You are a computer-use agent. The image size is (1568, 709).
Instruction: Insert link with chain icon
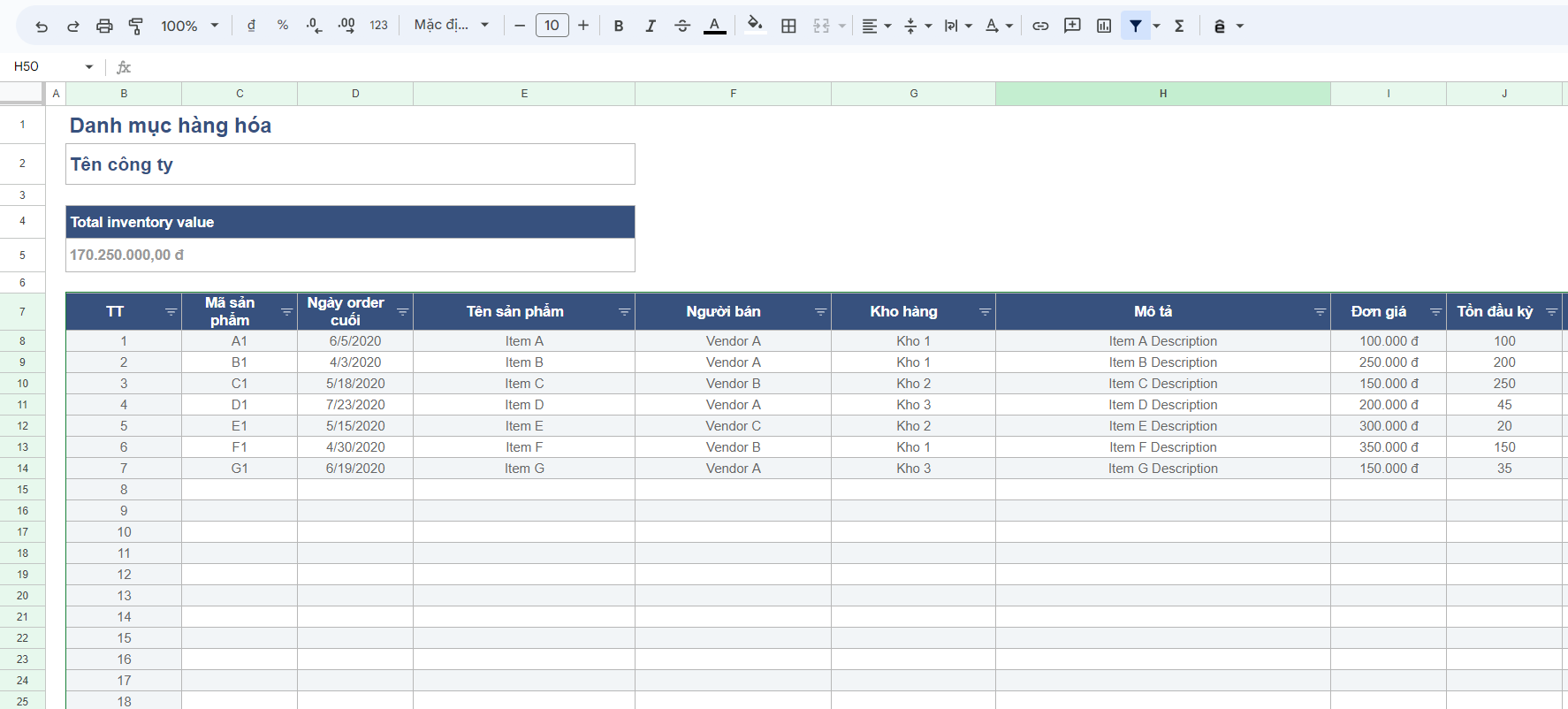coord(1040,26)
